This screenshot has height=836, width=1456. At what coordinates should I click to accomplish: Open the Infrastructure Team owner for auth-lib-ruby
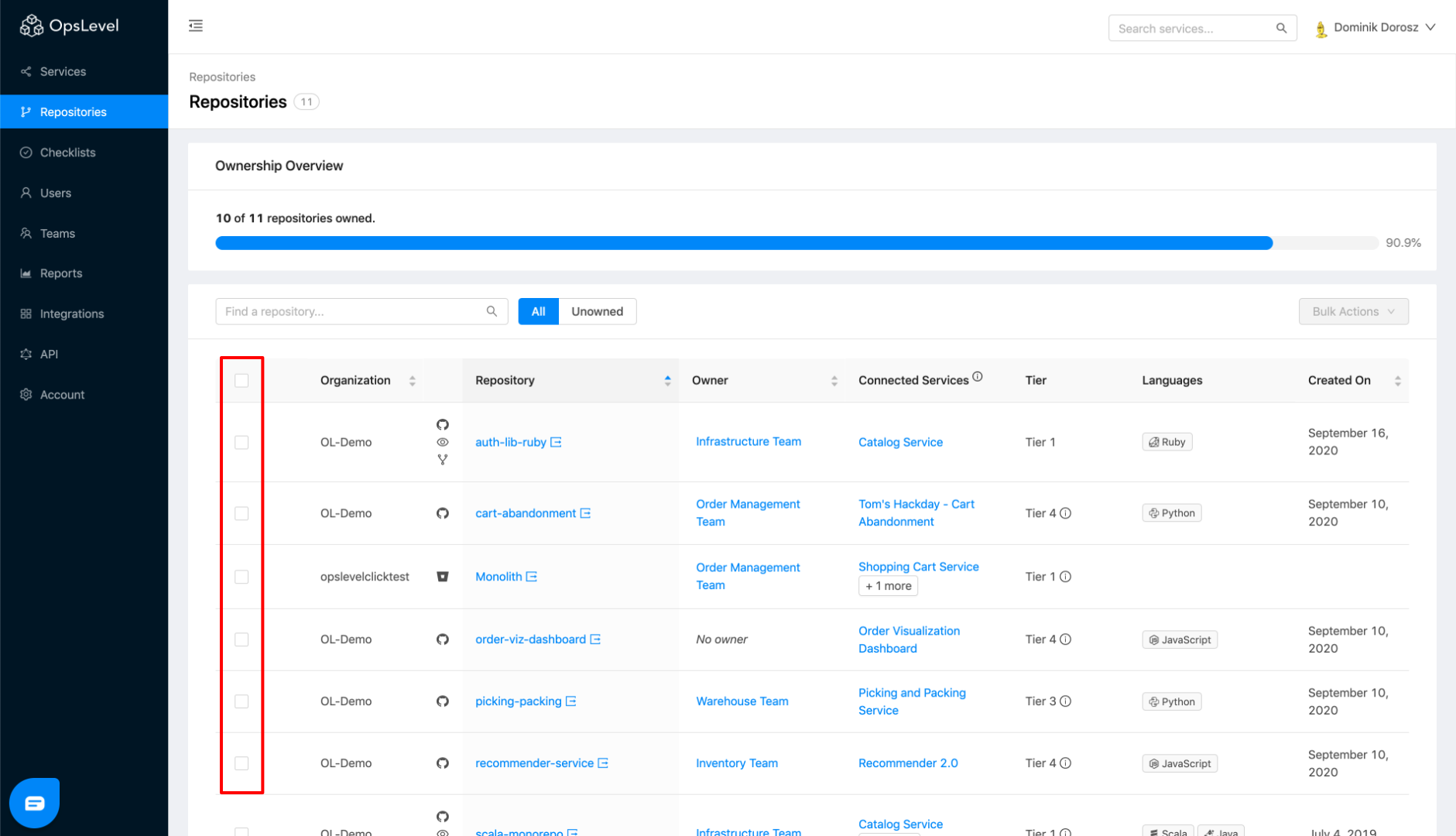coord(749,441)
